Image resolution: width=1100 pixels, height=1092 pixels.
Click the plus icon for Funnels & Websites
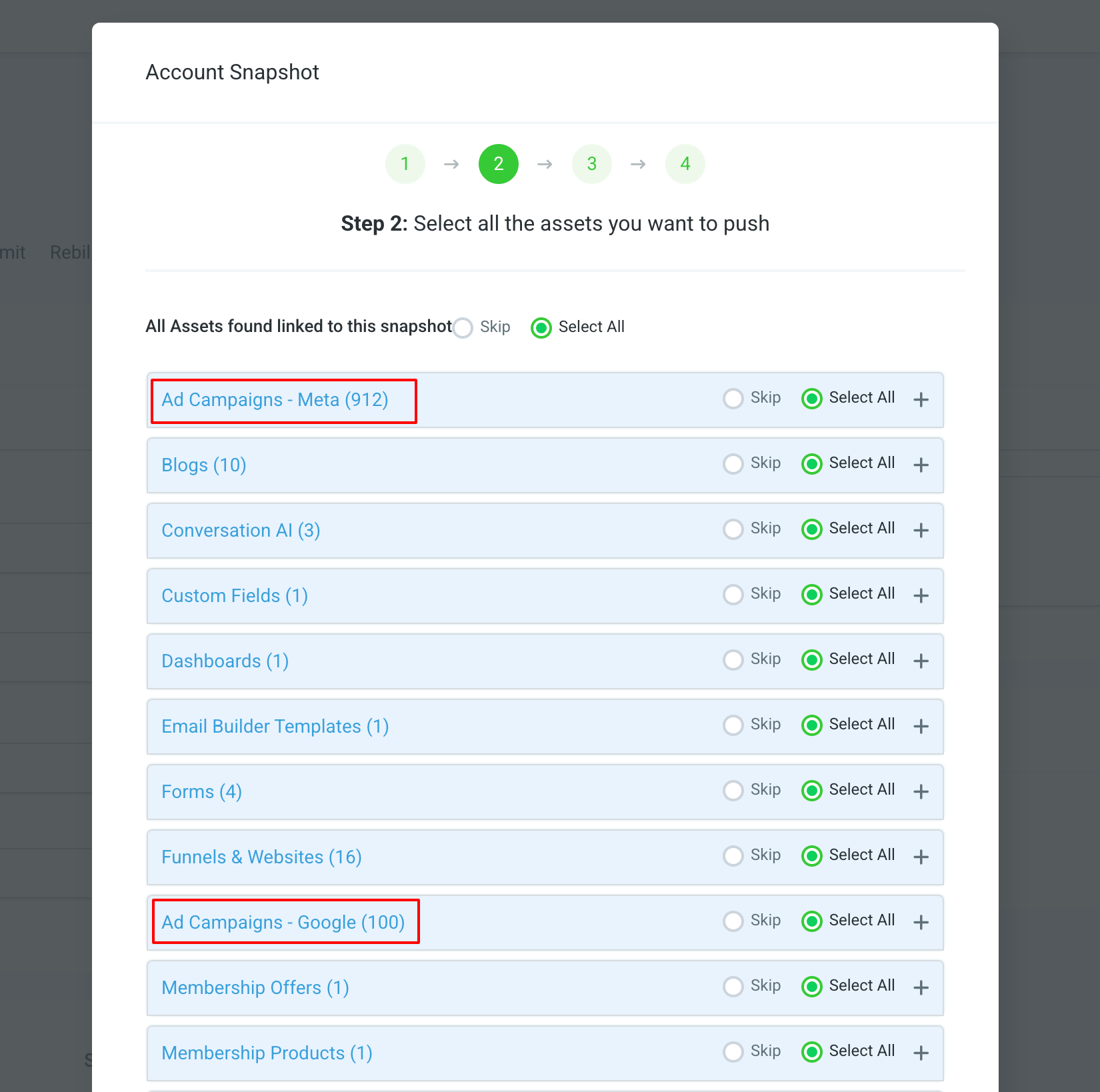point(921,857)
